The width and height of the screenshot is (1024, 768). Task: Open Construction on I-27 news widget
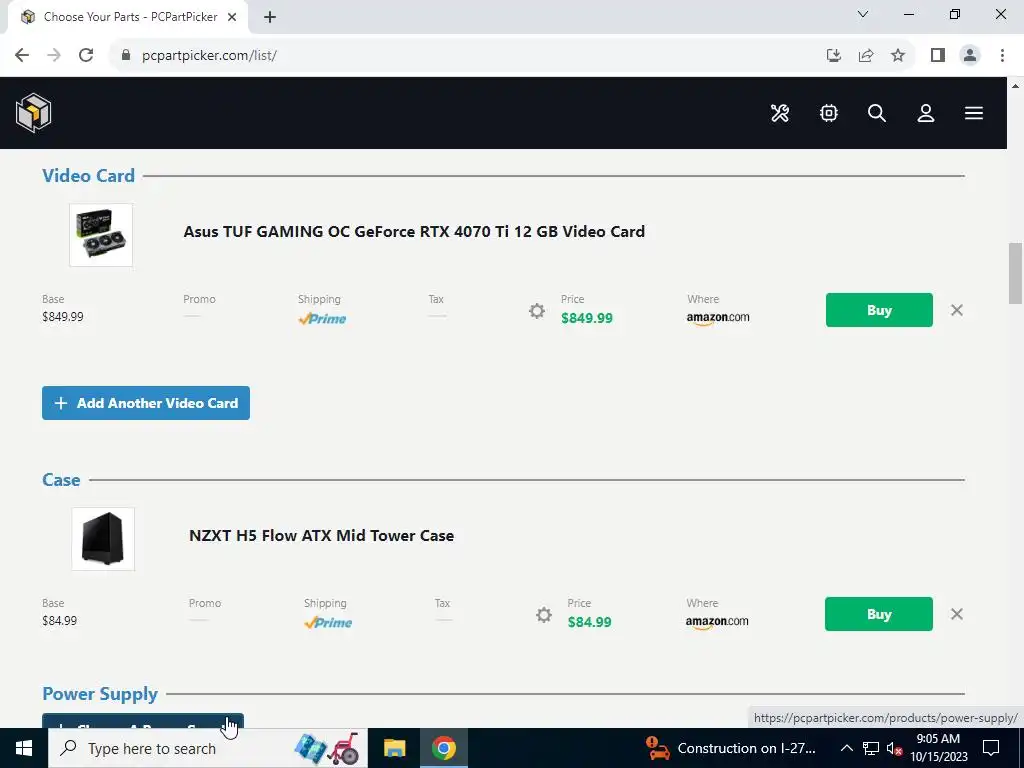pyautogui.click(x=730, y=748)
